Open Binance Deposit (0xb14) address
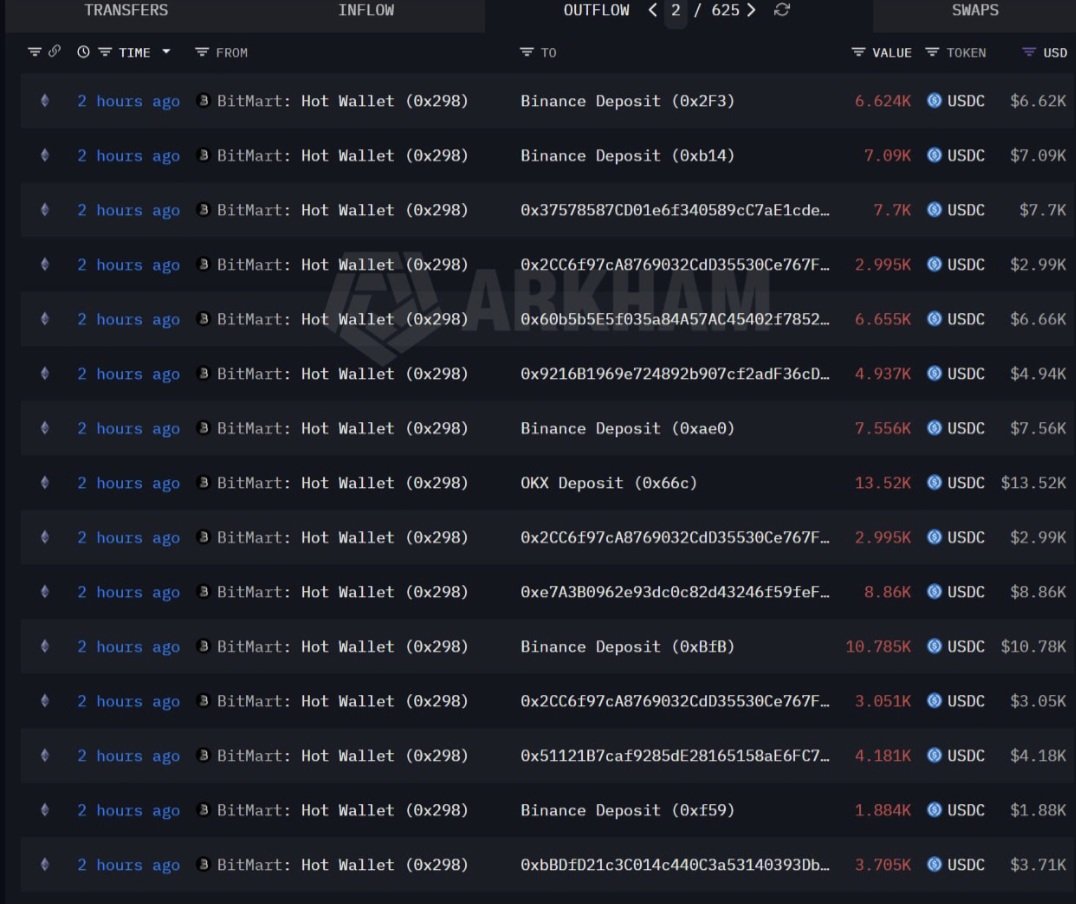 (x=627, y=156)
